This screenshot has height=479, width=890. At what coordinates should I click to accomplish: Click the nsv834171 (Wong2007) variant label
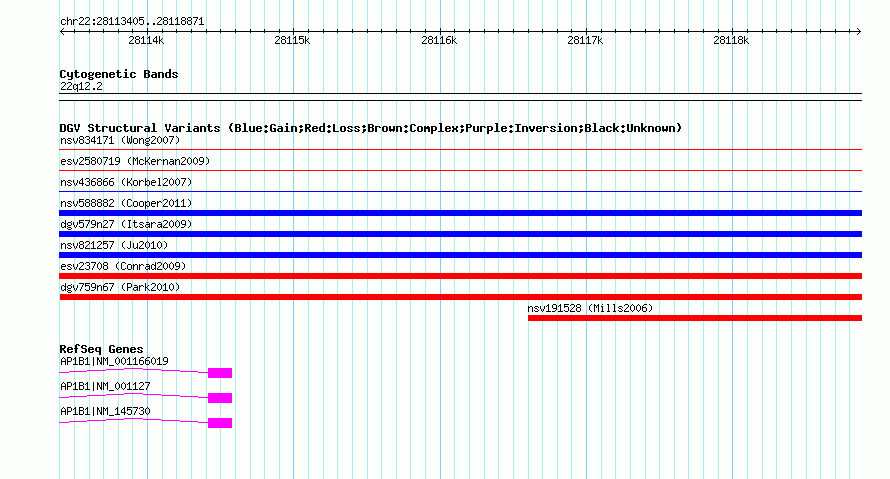coord(120,140)
